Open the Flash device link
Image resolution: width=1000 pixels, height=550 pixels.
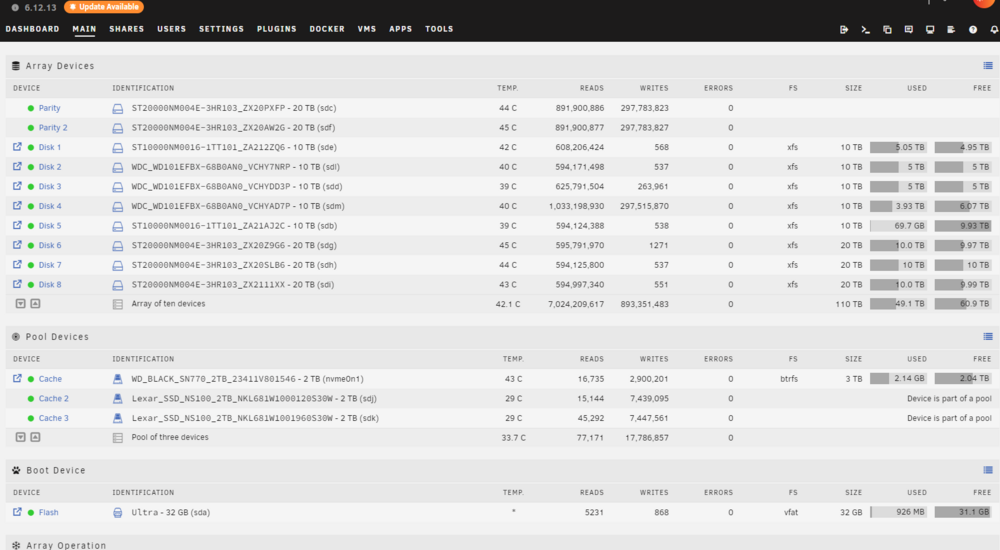(x=48, y=512)
